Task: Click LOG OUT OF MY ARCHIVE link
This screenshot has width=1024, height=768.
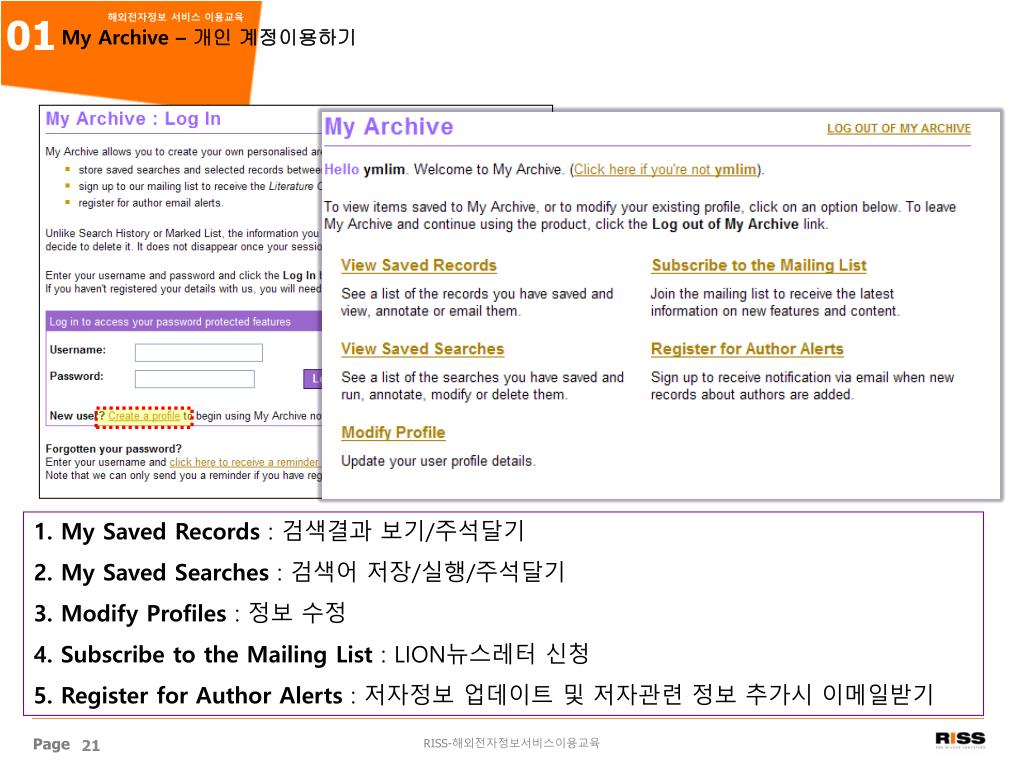Action: [x=899, y=129]
